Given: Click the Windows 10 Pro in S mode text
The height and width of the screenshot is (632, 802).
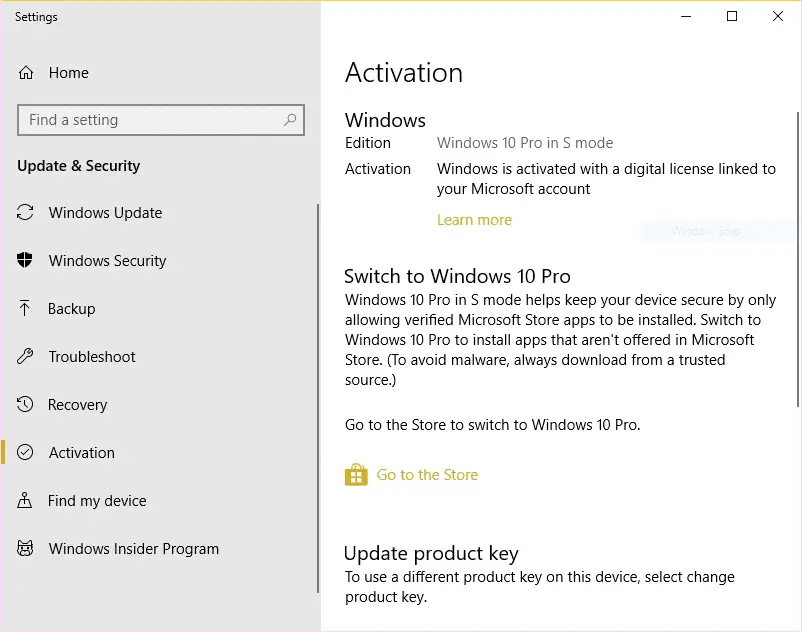Looking at the screenshot, I should (x=525, y=143).
